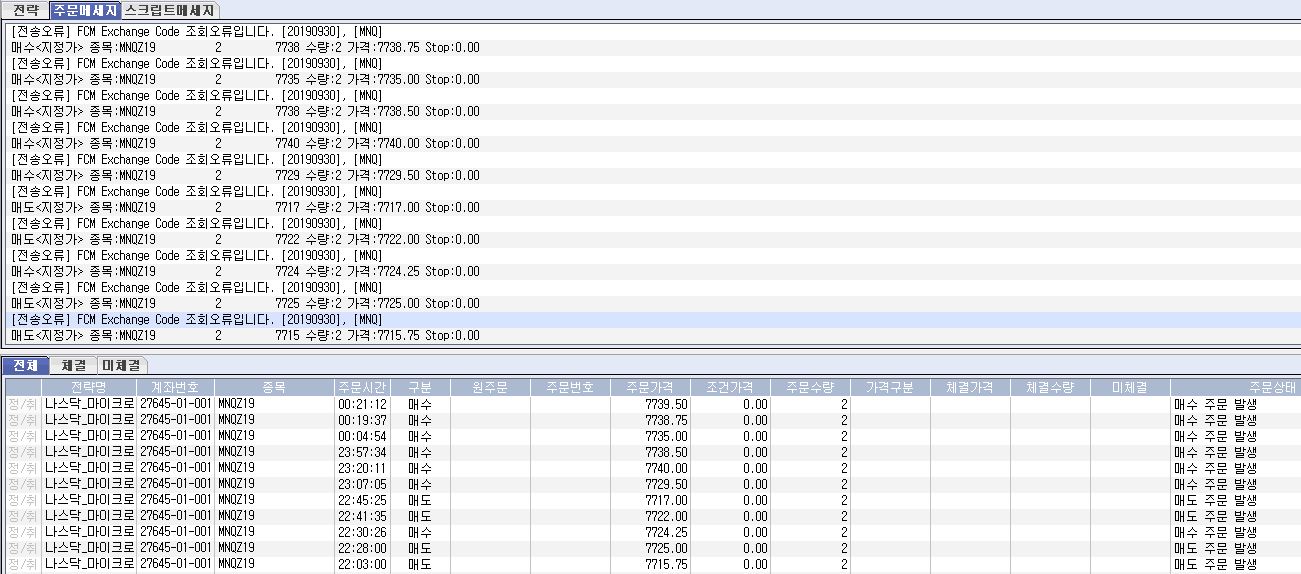1301x574 pixels.
Task: Select the order row priced 7729.50
Action: click(650, 484)
